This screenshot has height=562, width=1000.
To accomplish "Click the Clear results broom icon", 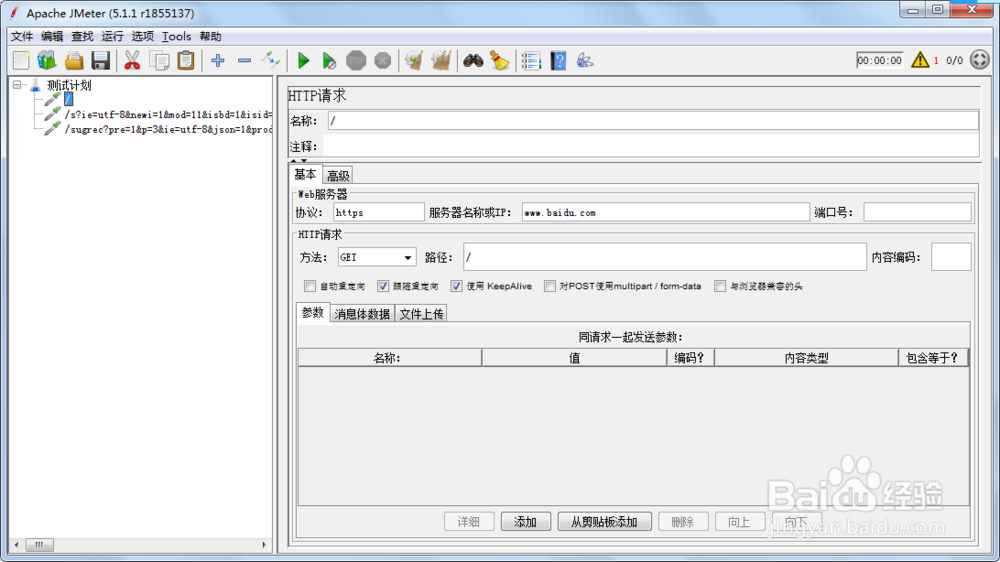I will [x=414, y=61].
